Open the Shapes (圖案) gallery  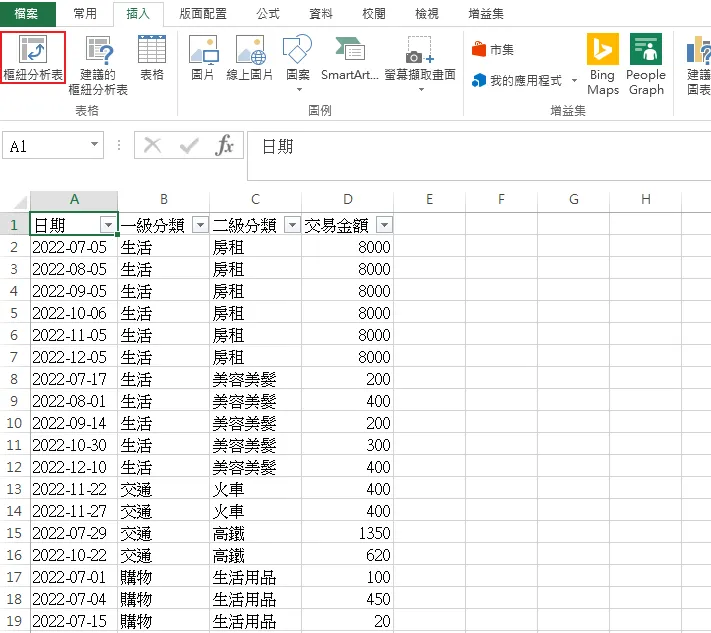[298, 62]
